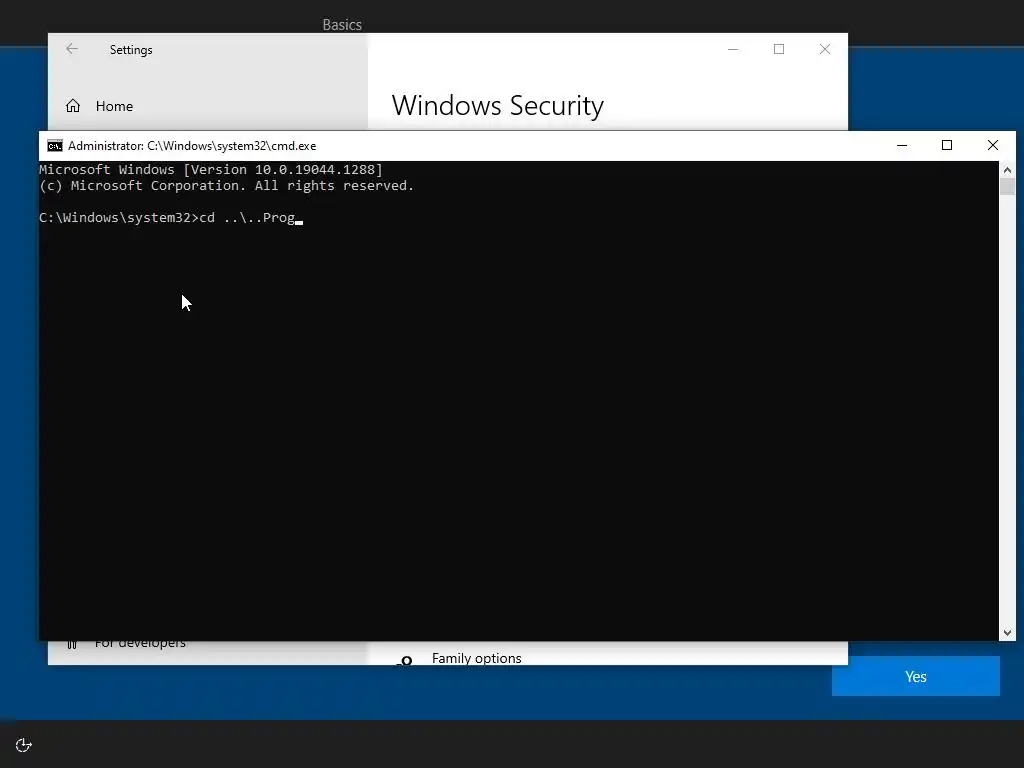1024x768 pixels.
Task: Click the cmd.exe title bar icon
Action: tap(55, 146)
